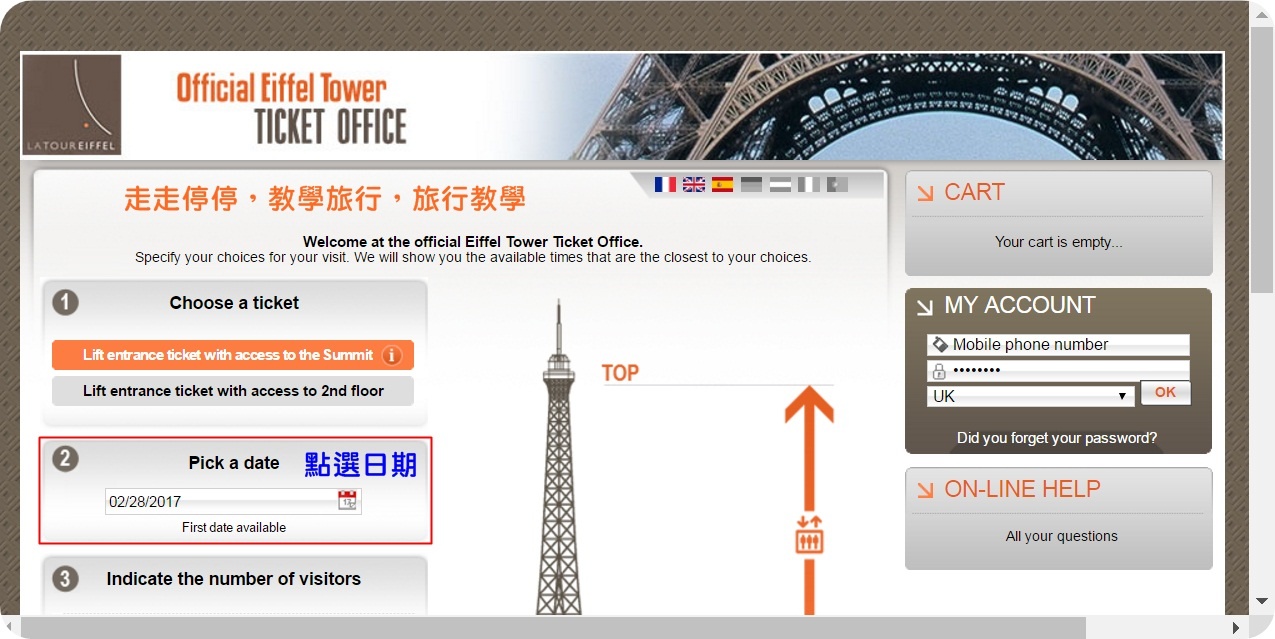Switch language with the French flag
1275x639 pixels.
coord(665,185)
